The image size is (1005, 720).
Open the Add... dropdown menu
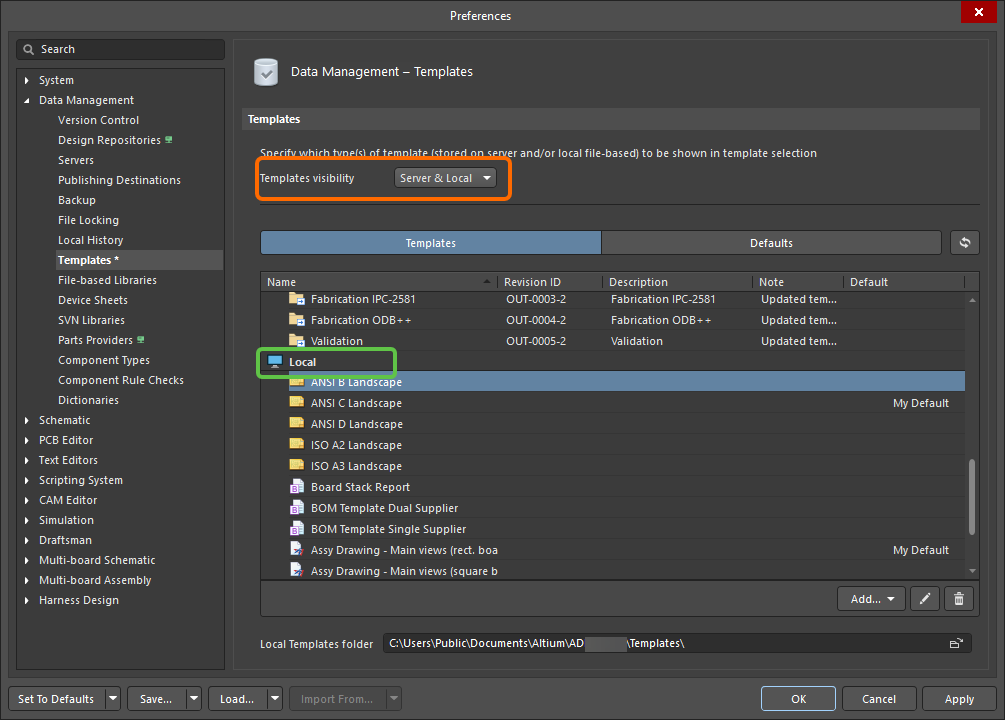click(x=870, y=598)
